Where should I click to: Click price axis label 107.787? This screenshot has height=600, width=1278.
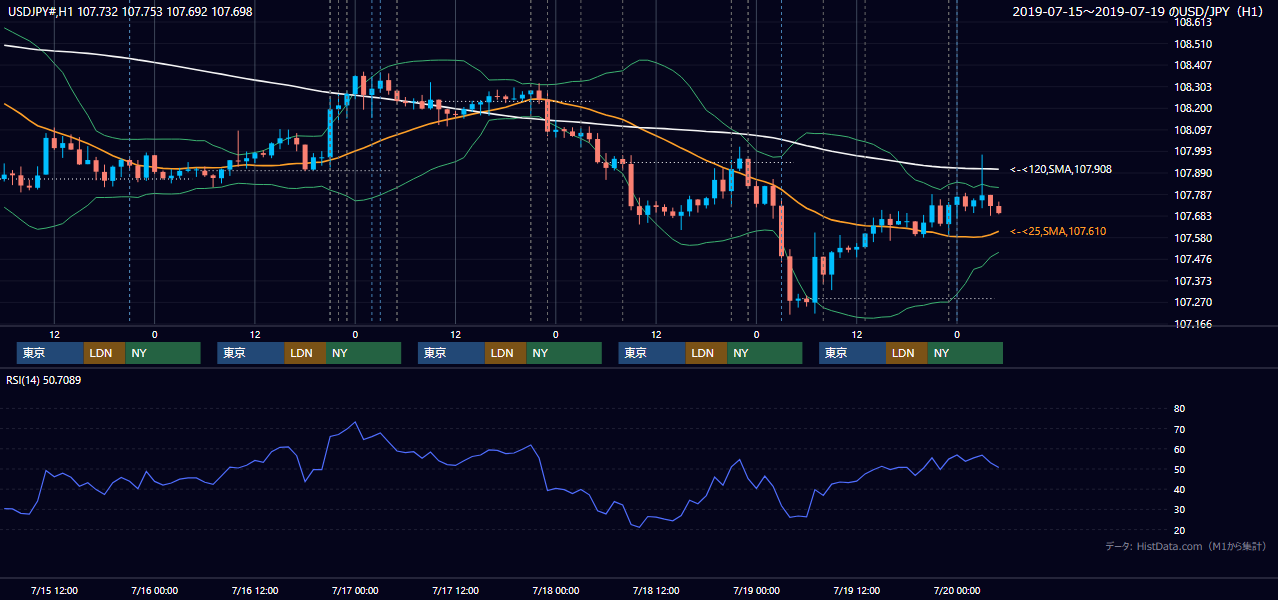pos(1194,196)
